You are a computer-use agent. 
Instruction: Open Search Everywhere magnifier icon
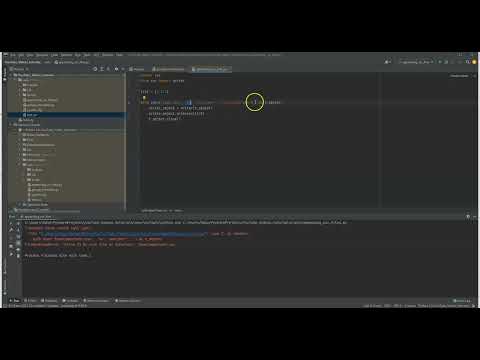pyautogui.click(x=468, y=62)
